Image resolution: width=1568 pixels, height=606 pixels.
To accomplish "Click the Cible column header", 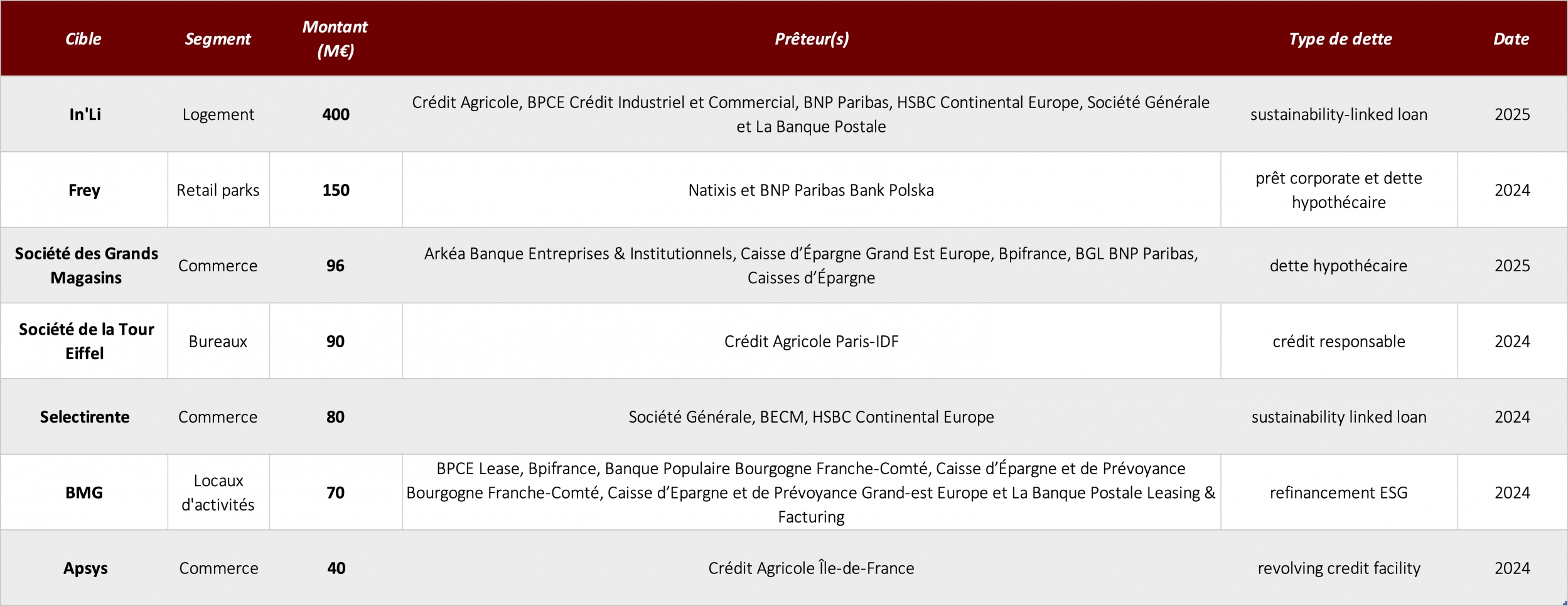I will click(83, 39).
